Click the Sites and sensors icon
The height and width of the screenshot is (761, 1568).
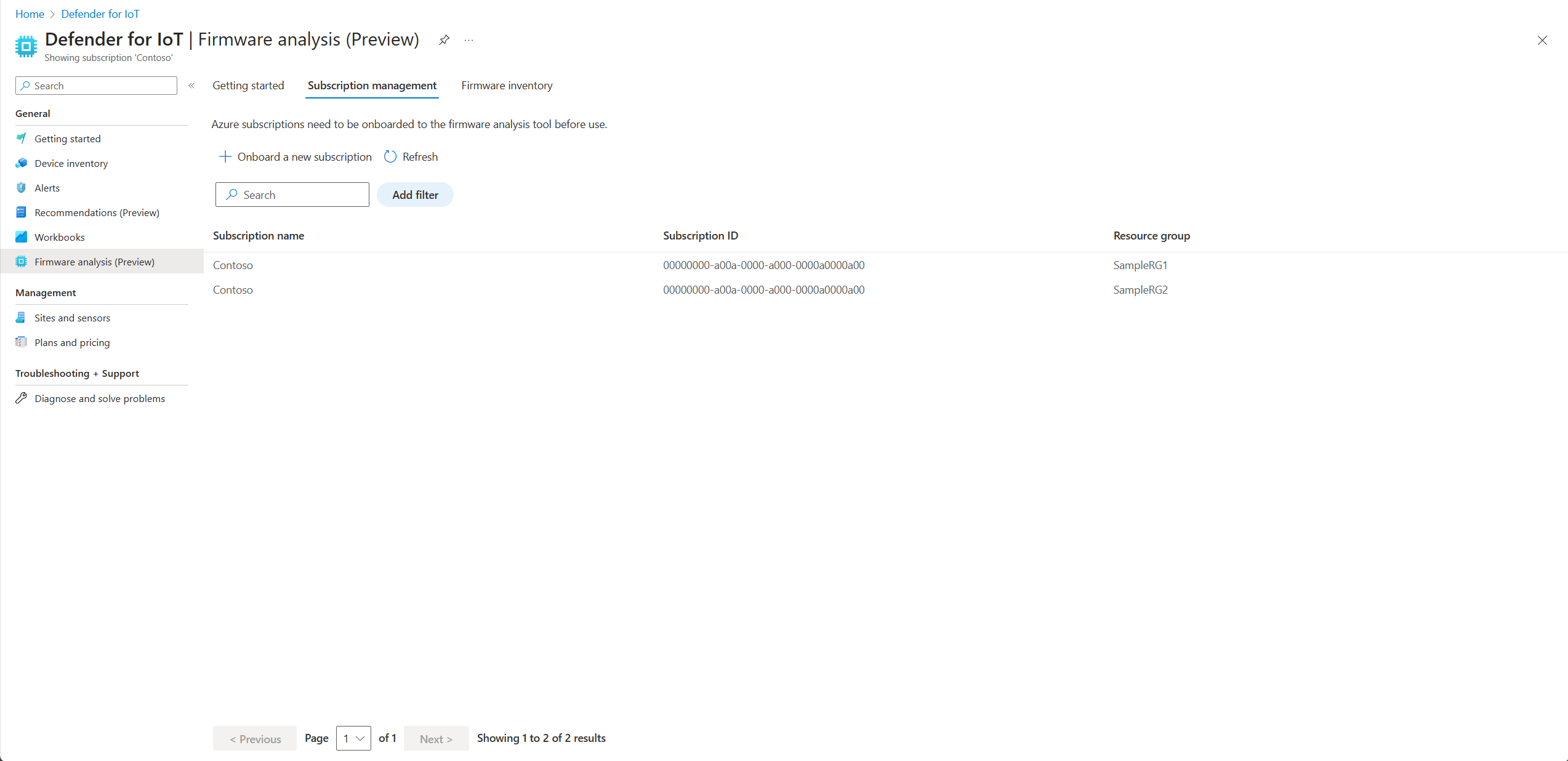click(22, 318)
